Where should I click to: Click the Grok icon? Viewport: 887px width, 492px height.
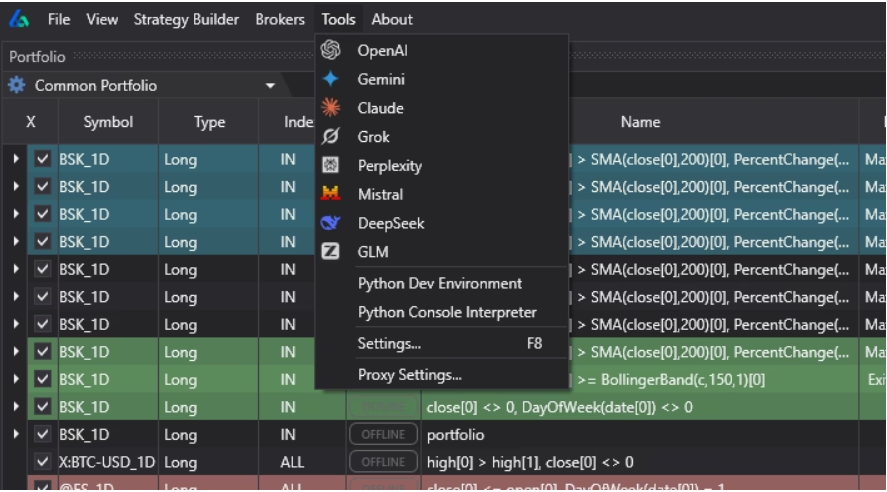coord(330,136)
